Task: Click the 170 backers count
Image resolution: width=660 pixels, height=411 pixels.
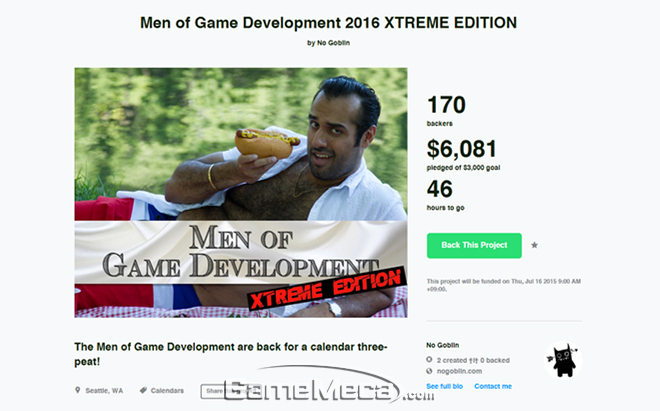Action: click(446, 110)
